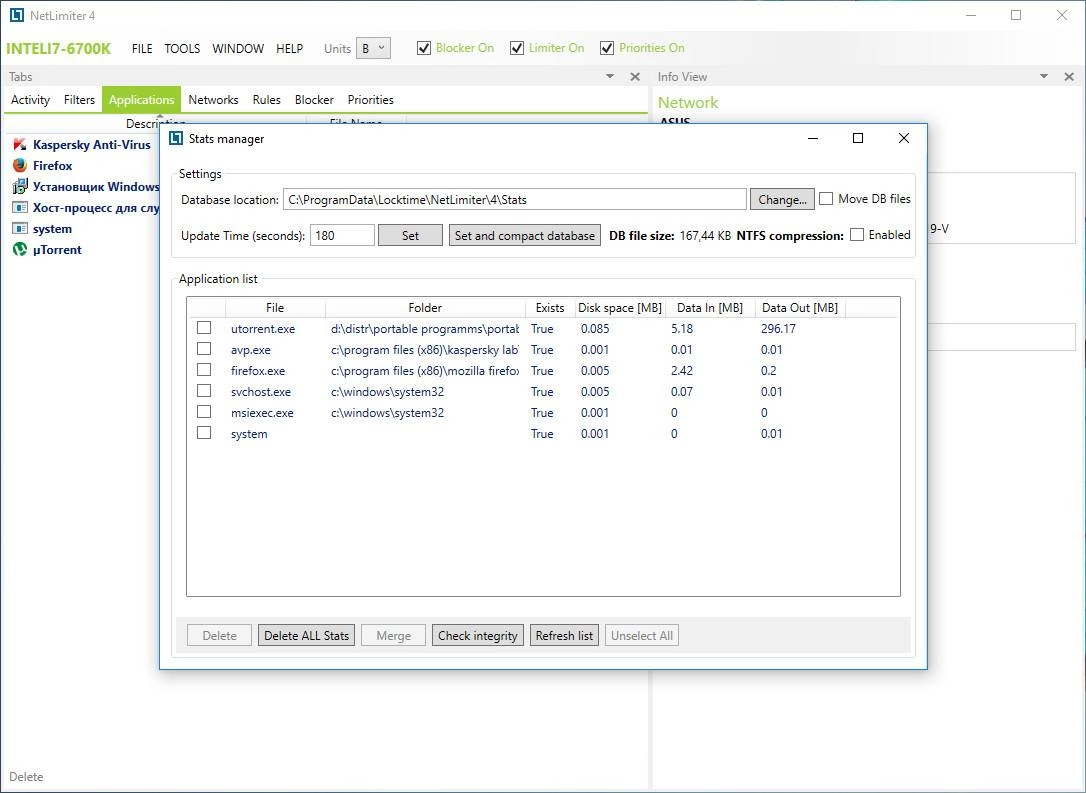Click the µTorrent icon in applications list
Viewport: 1086px width, 793px height.
pyautogui.click(x=19, y=249)
